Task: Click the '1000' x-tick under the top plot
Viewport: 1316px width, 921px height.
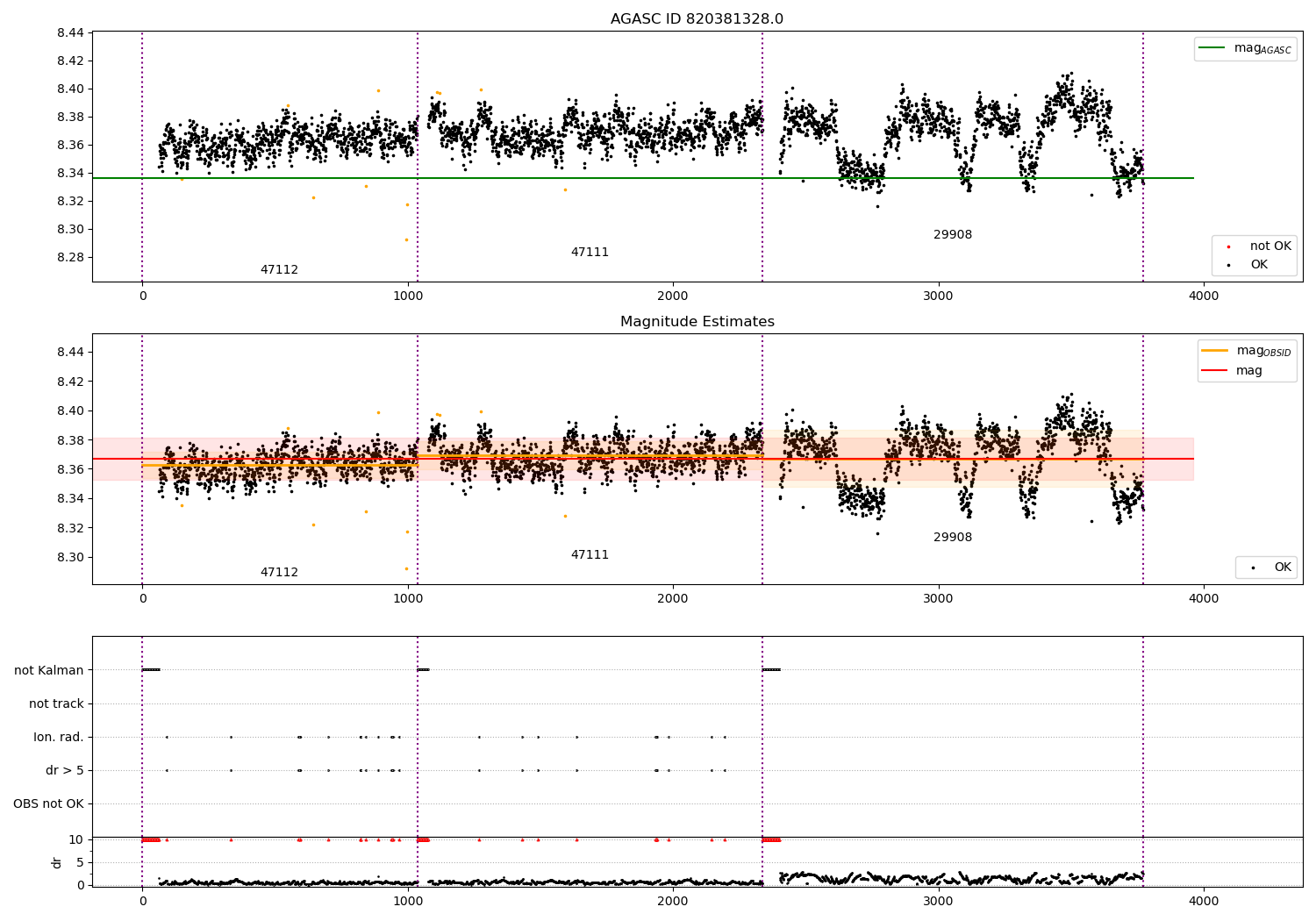Action: (408, 296)
